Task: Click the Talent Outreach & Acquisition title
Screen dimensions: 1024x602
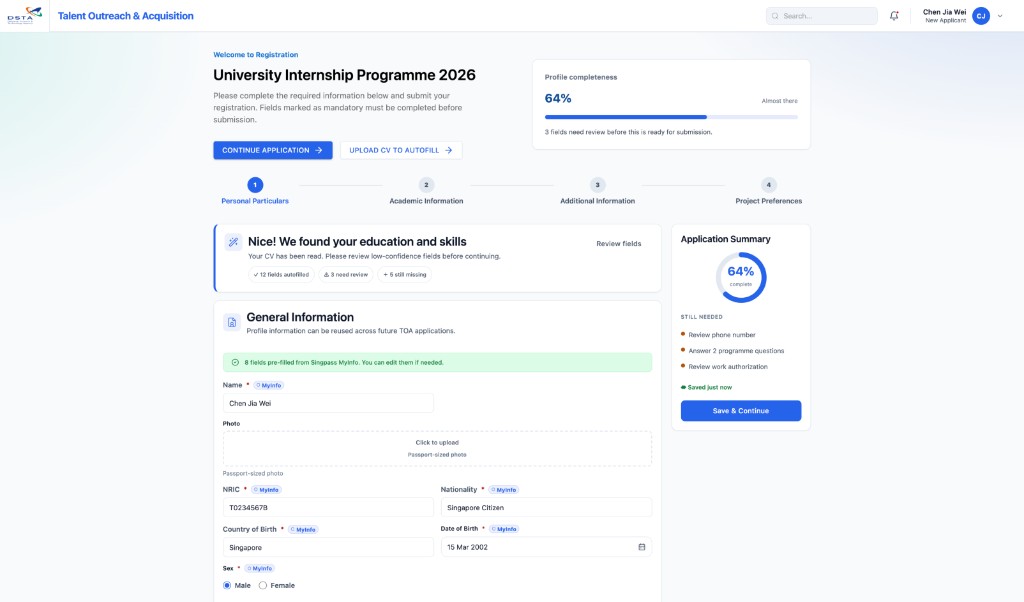Action: tap(125, 16)
